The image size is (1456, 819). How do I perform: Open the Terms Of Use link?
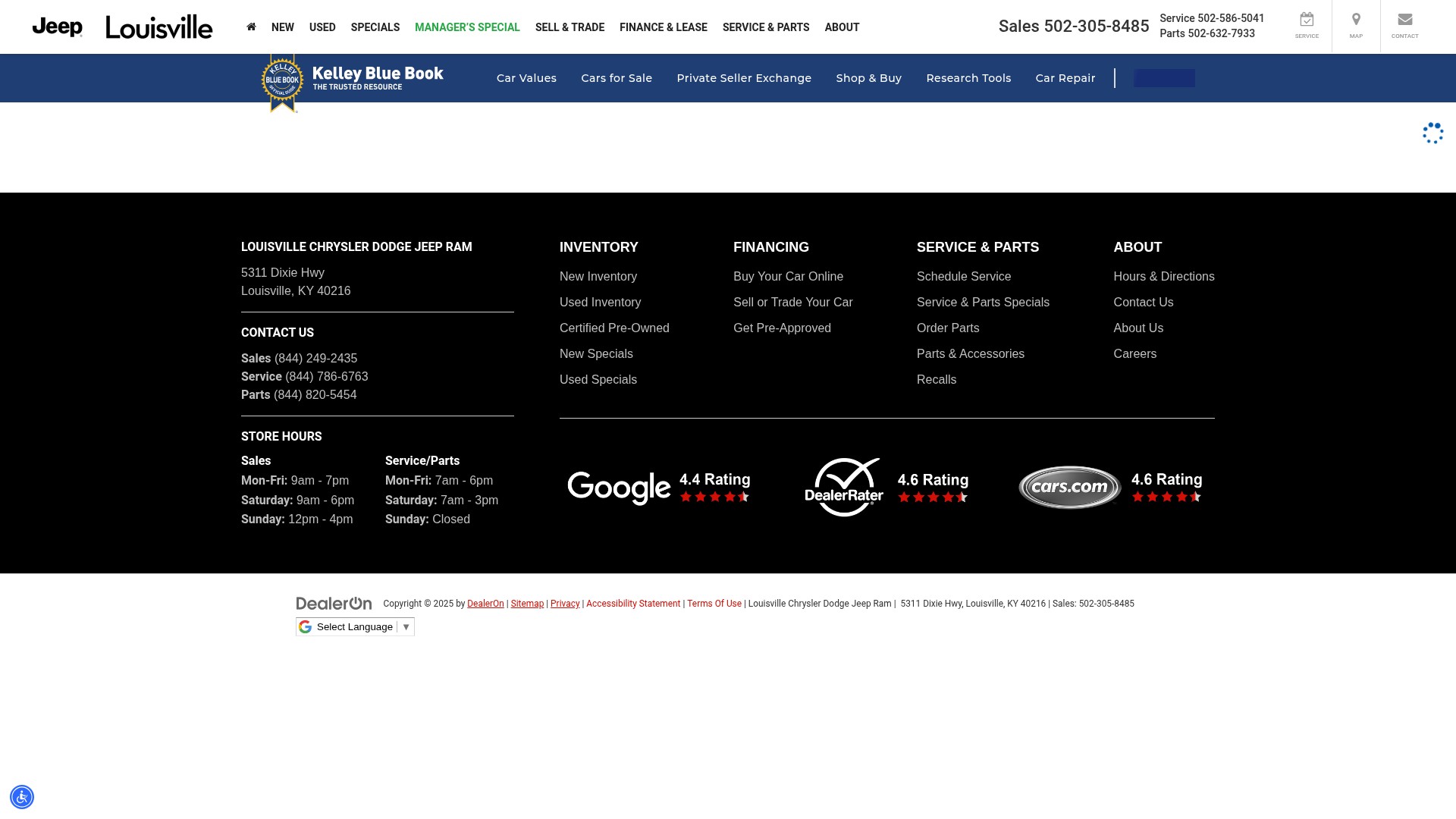714,604
